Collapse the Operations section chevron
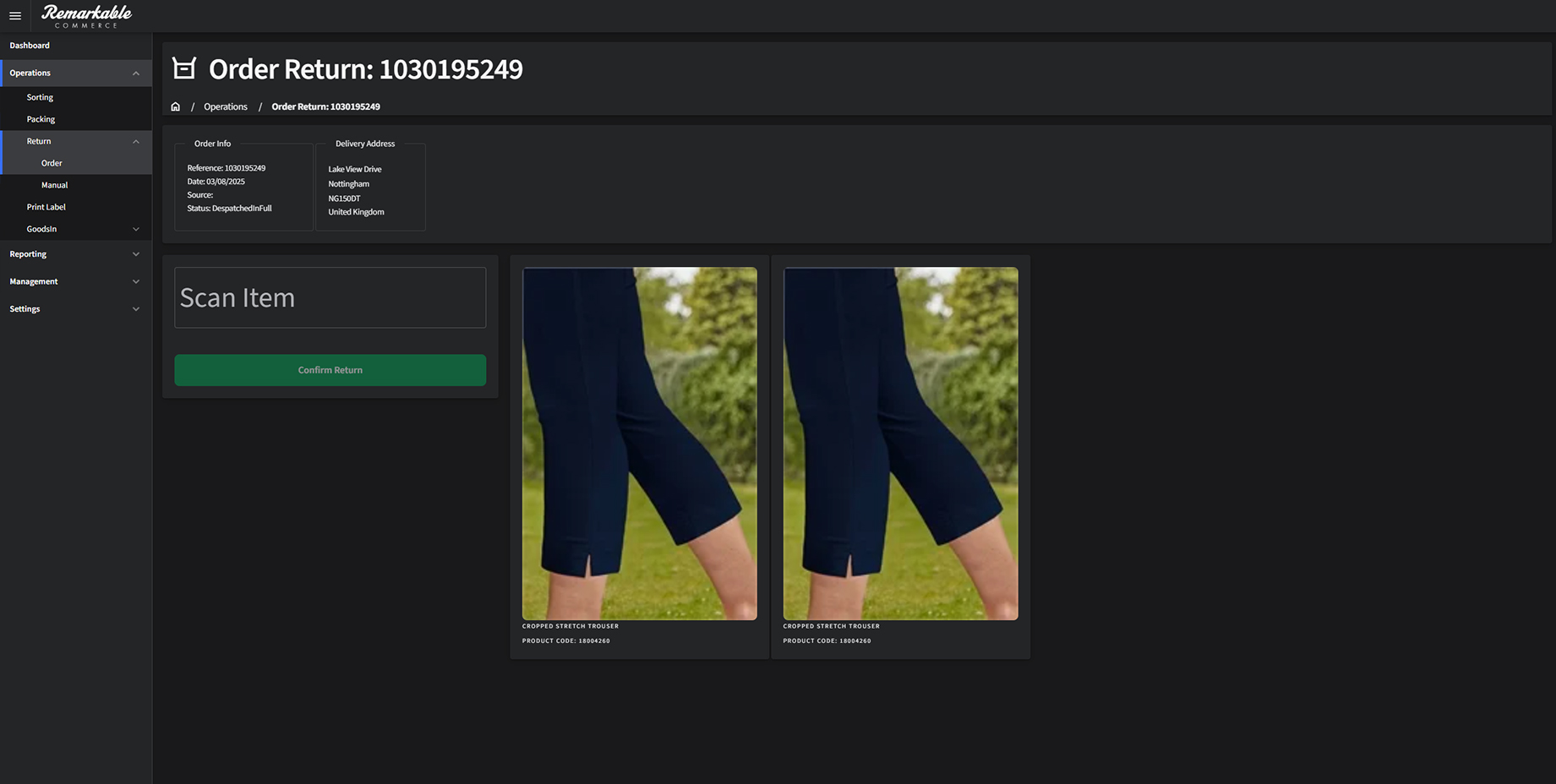 point(136,73)
